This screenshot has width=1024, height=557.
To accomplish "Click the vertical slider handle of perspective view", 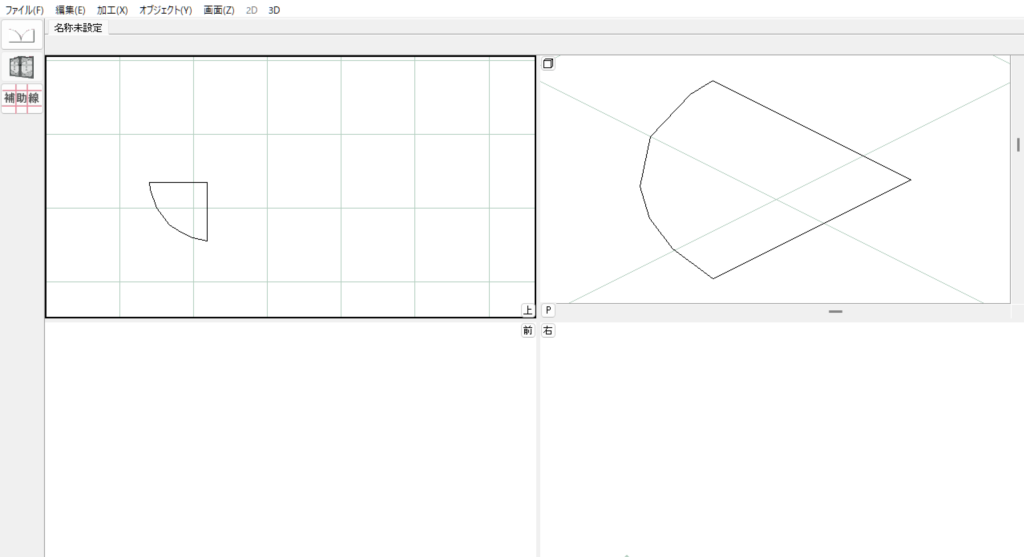I will click(1018, 144).
